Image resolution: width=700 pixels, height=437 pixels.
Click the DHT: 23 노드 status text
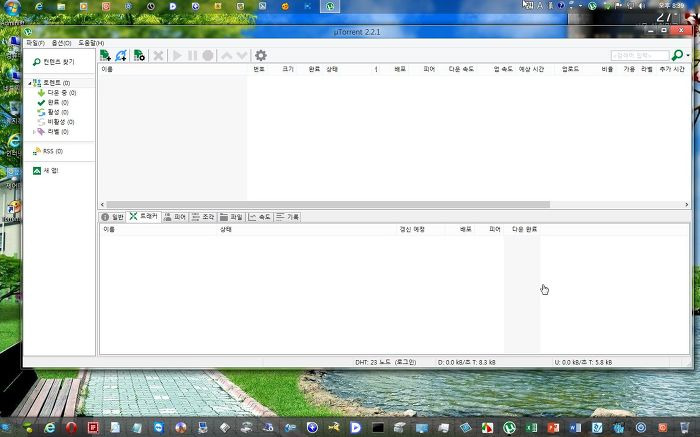click(x=386, y=362)
